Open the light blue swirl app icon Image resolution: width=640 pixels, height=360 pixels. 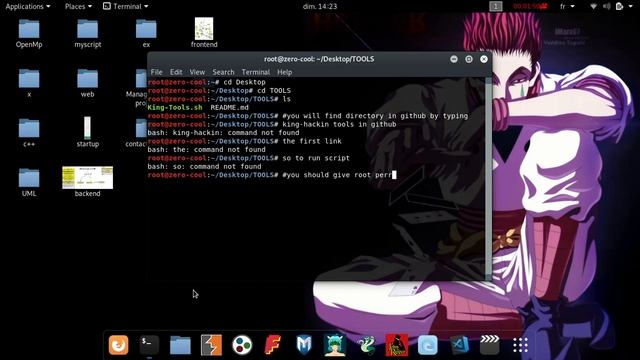point(428,345)
